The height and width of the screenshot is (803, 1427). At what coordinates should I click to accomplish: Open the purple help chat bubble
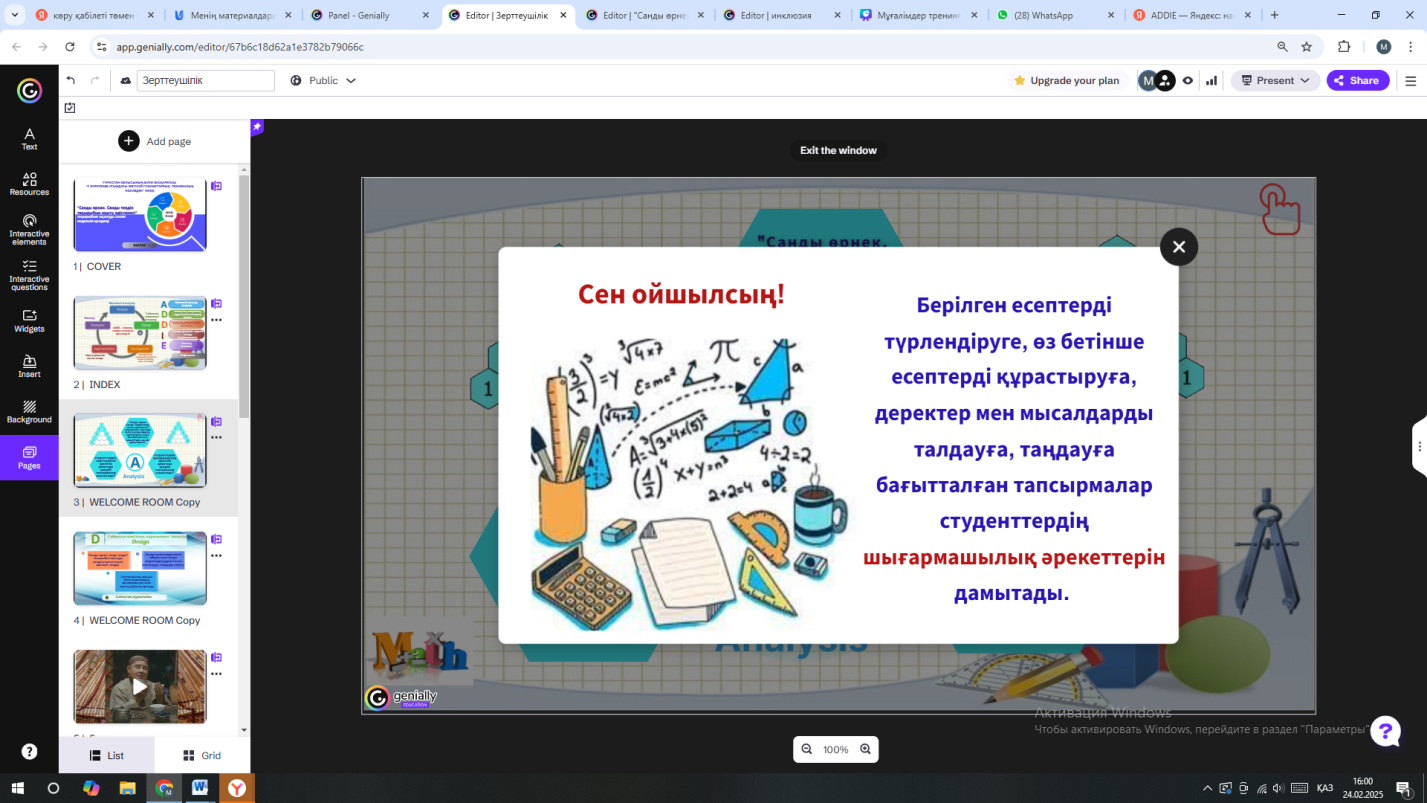pyautogui.click(x=1385, y=731)
